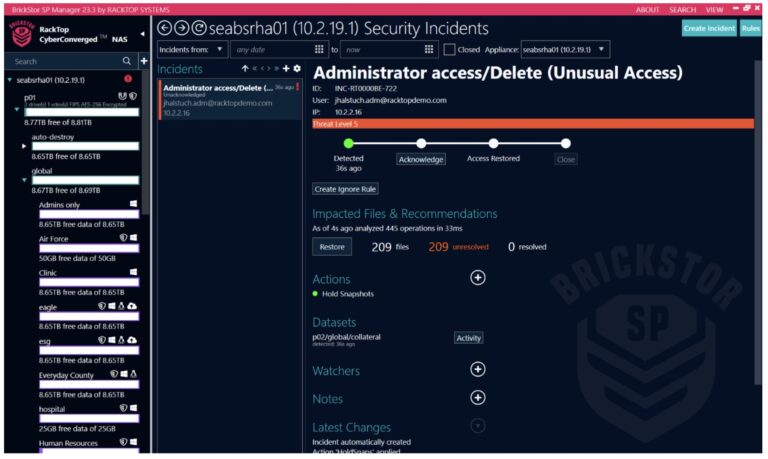This screenshot has height=459, width=768.
Task: Open the VIEW menu
Action: tap(714, 9)
